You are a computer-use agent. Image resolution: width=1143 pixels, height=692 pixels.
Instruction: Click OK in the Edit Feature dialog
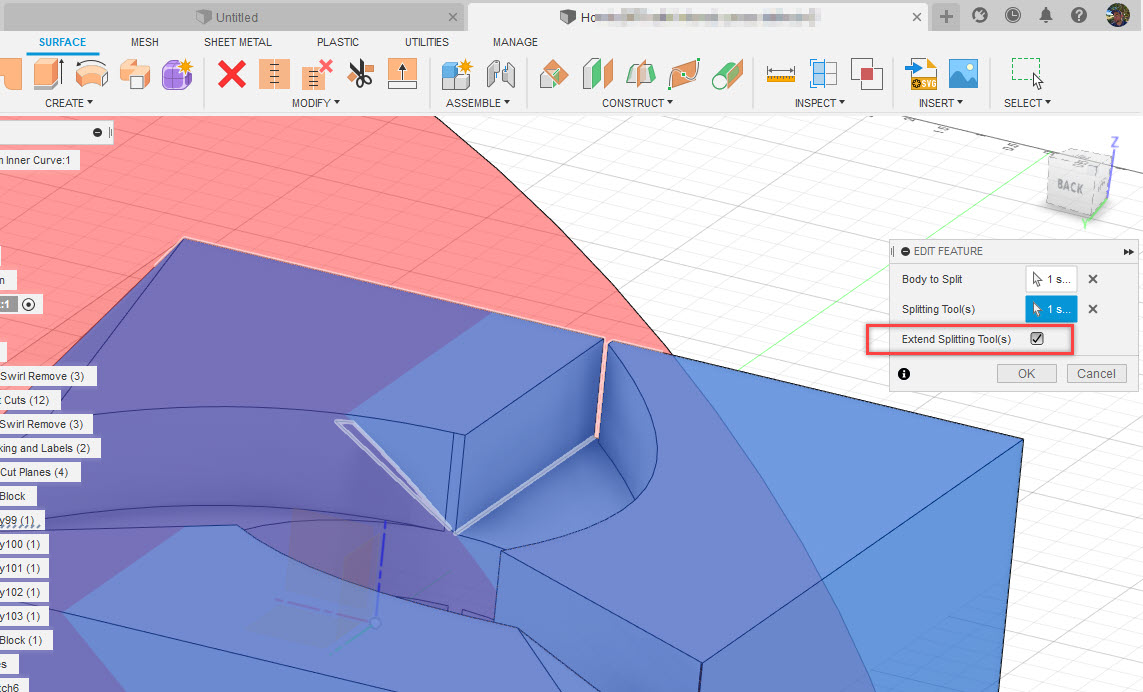(x=1026, y=373)
